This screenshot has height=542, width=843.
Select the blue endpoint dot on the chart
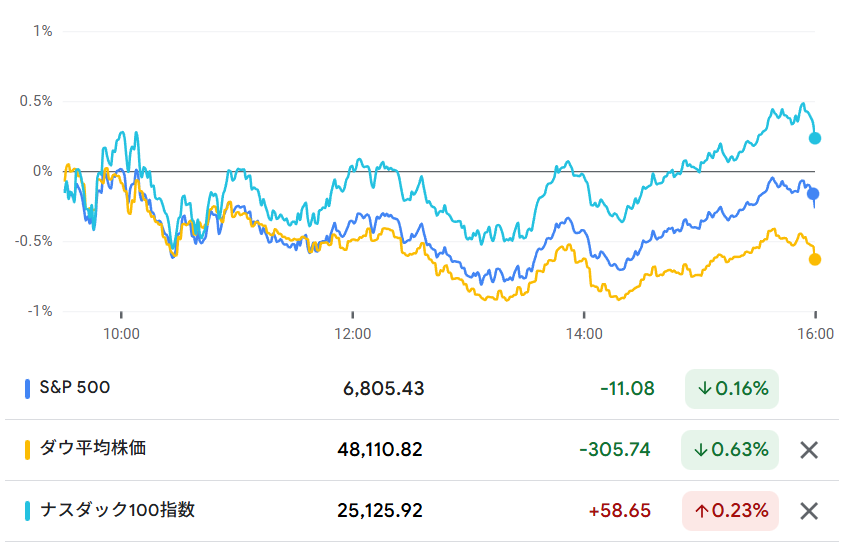tap(813, 194)
